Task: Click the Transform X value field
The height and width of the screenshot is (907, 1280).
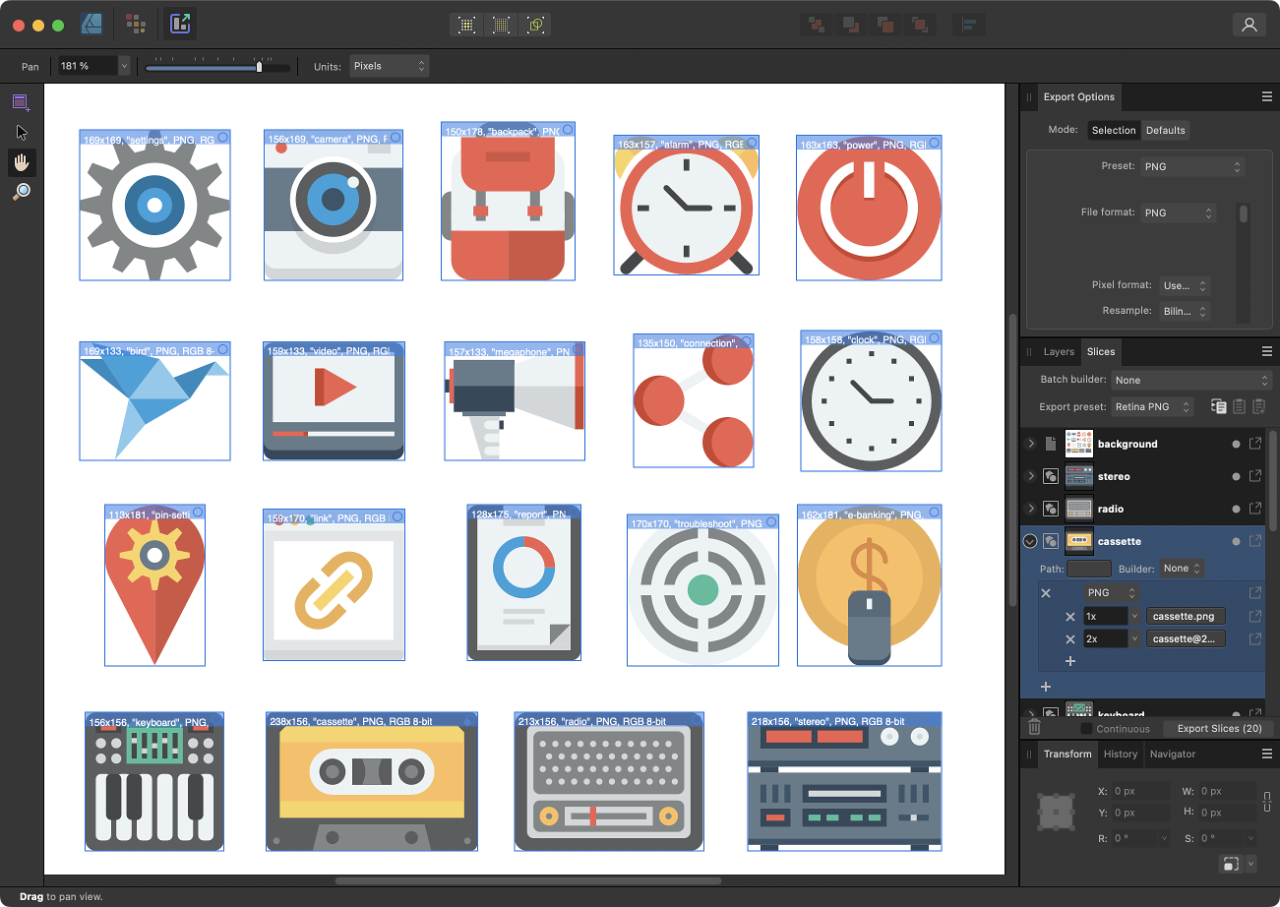Action: tap(1141, 792)
